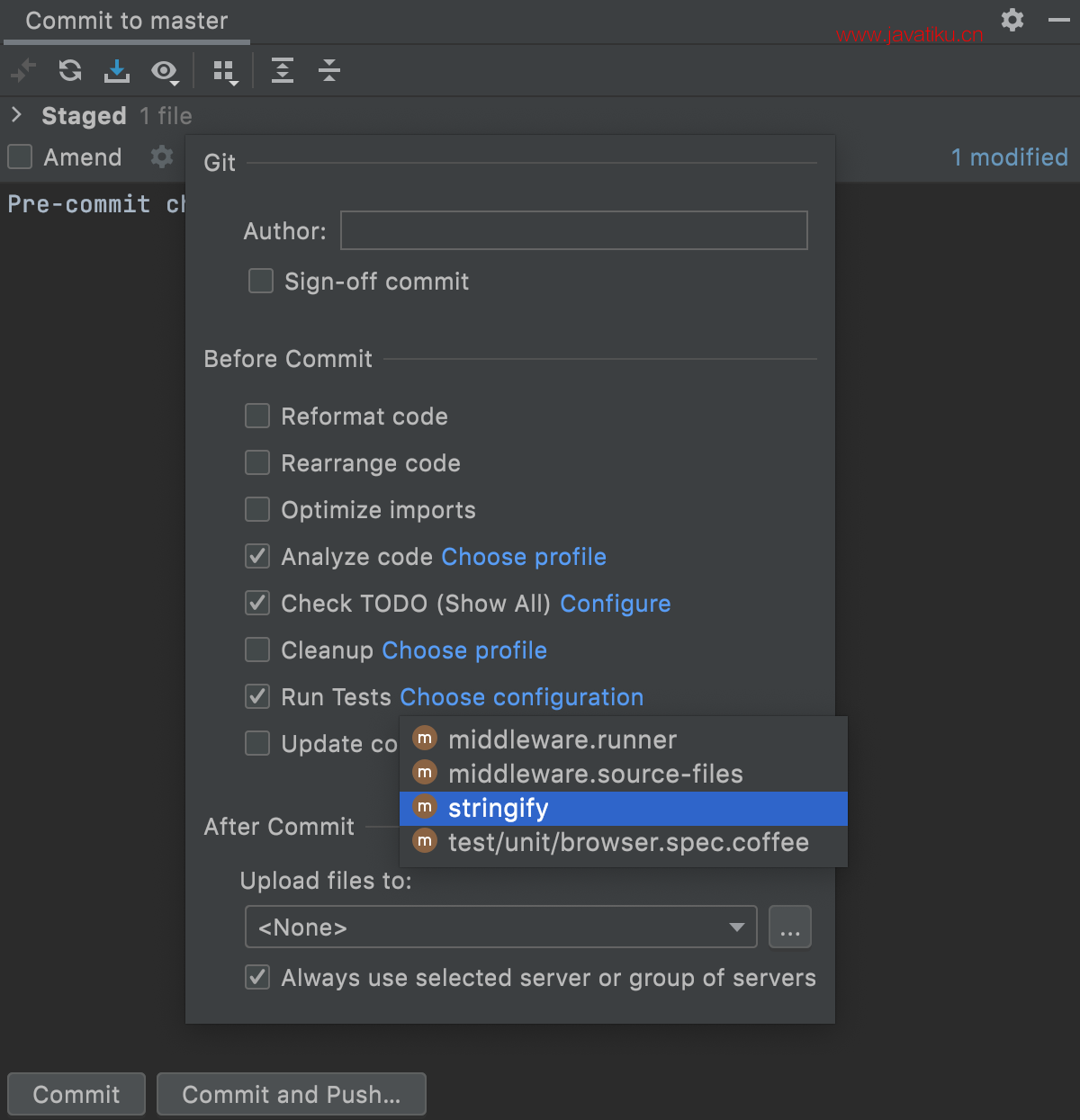Turn off the Run Tests checkbox
Image resolution: width=1080 pixels, height=1120 pixels.
tap(257, 696)
